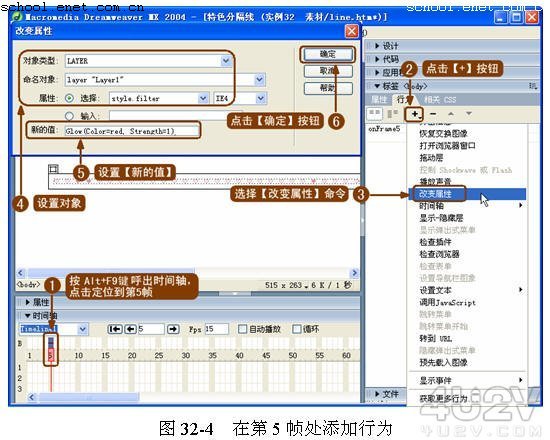Step timeline back one frame

(x=130, y=329)
